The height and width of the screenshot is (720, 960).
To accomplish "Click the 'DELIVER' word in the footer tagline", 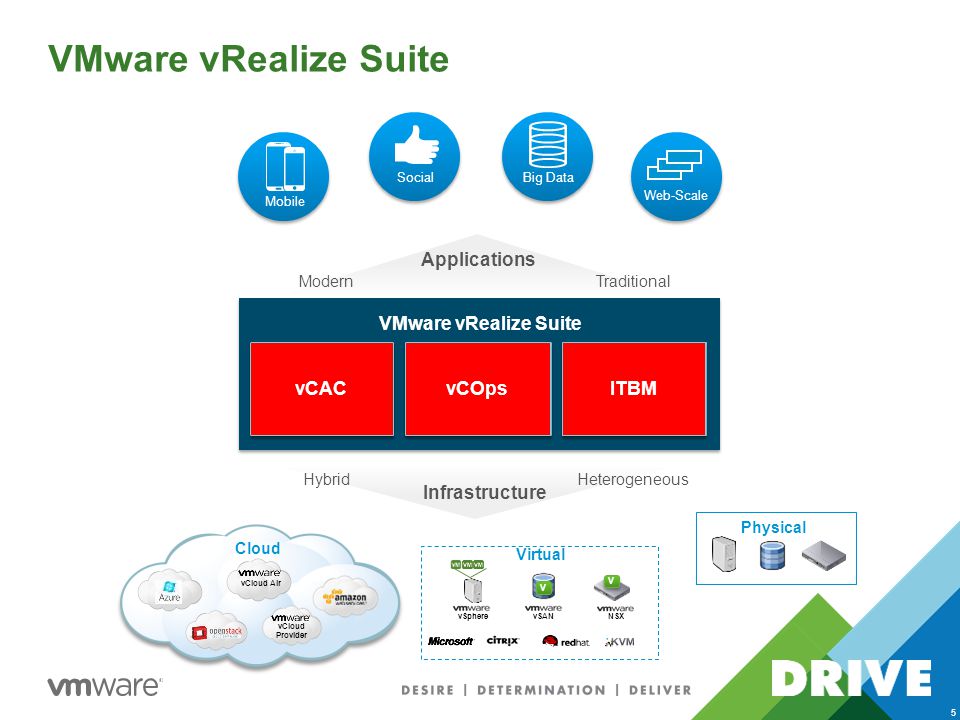I will click(660, 690).
